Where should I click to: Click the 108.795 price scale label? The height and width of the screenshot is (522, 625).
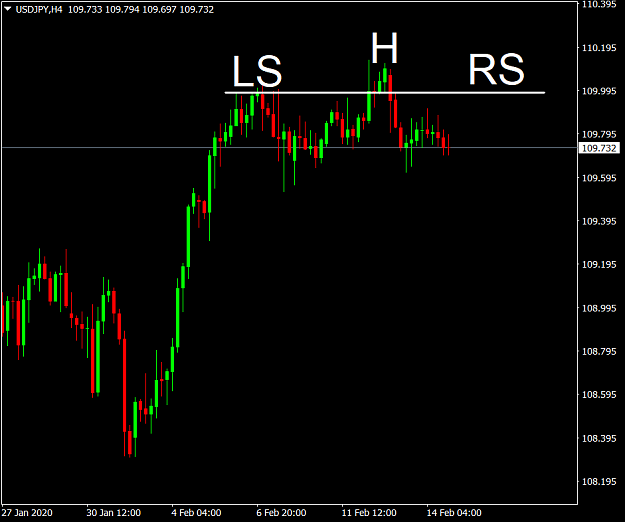click(599, 351)
